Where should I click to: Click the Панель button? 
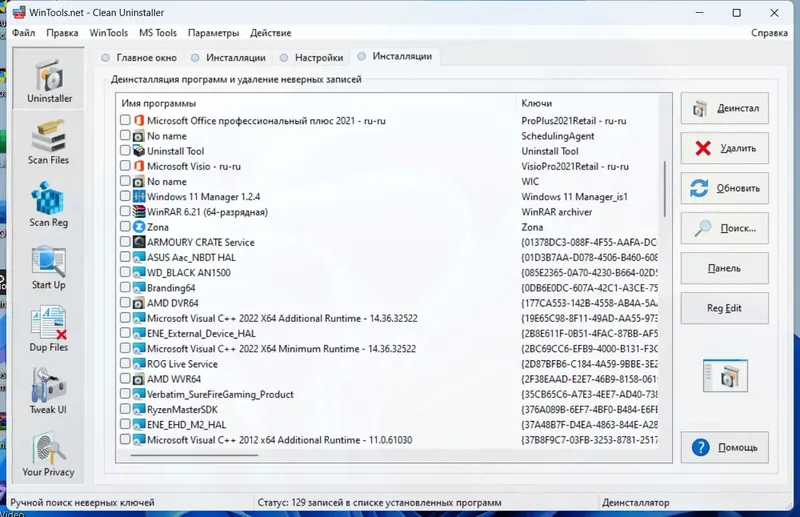tap(724, 268)
